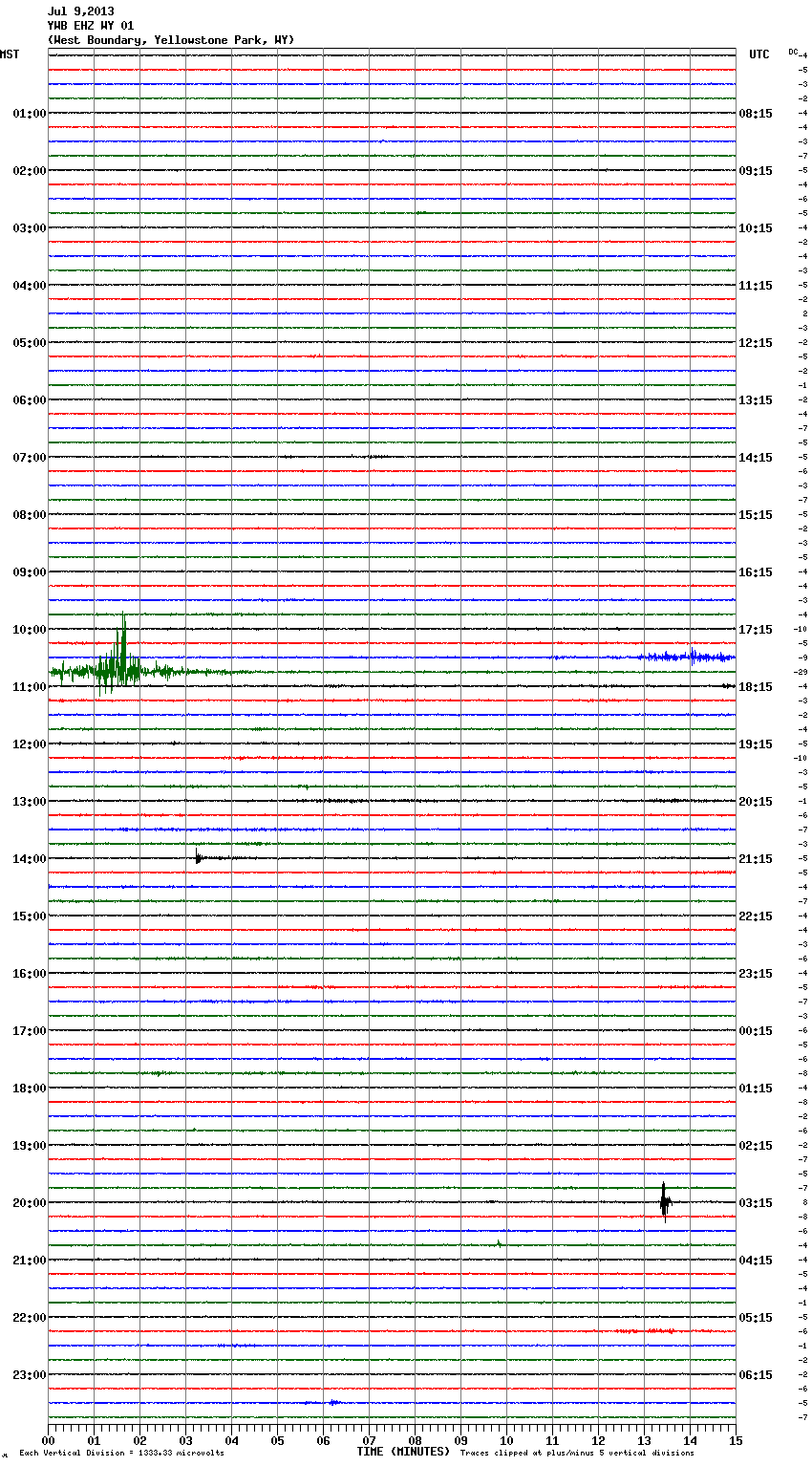Screen dimensions: 812x1466
Task: Click the '05' minute tick label
Action: click(277, 1440)
